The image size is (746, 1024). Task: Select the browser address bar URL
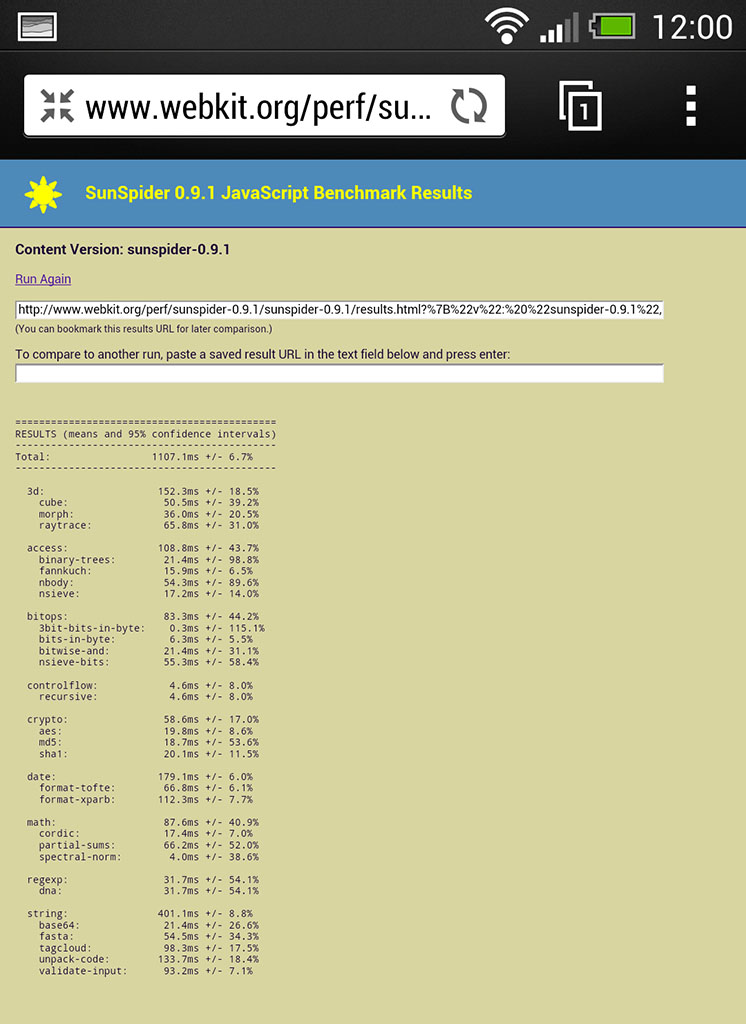258,106
